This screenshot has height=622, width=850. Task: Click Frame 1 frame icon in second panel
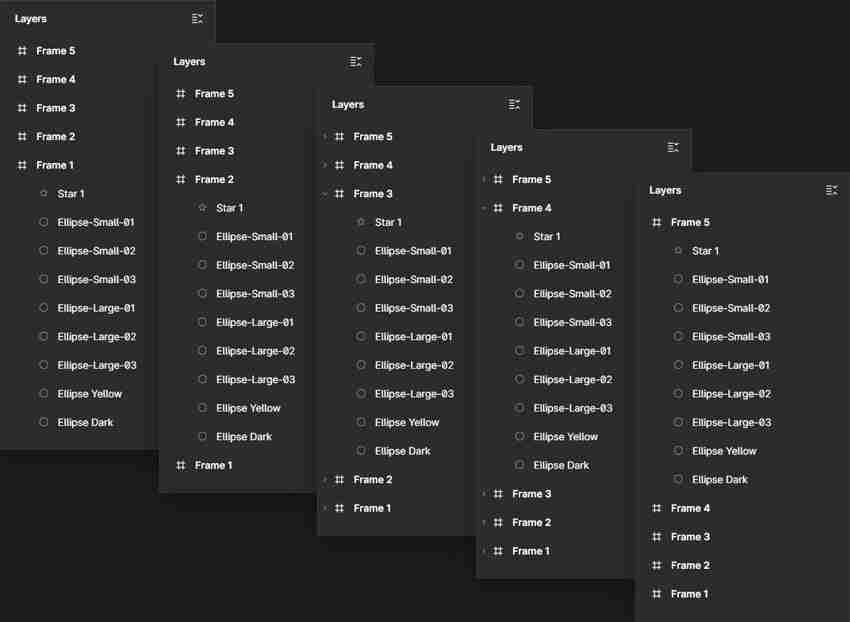pyautogui.click(x=181, y=465)
